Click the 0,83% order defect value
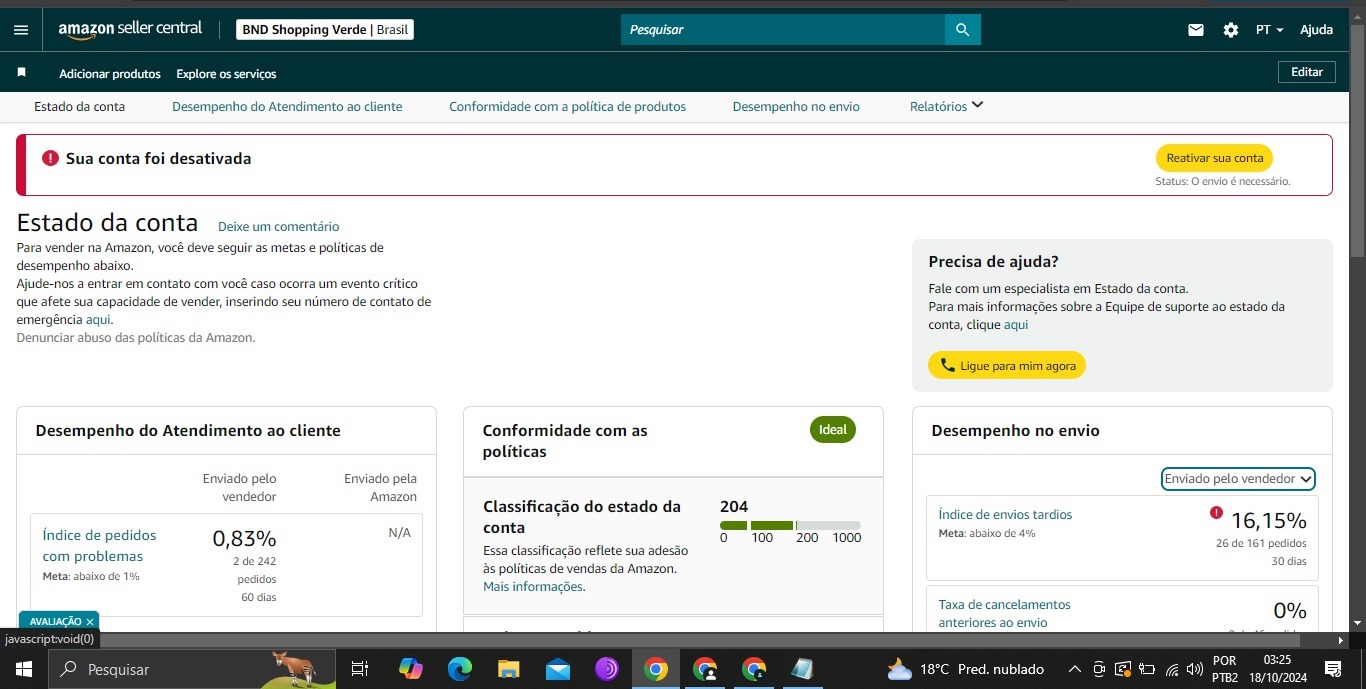This screenshot has width=1366, height=689. point(244,539)
